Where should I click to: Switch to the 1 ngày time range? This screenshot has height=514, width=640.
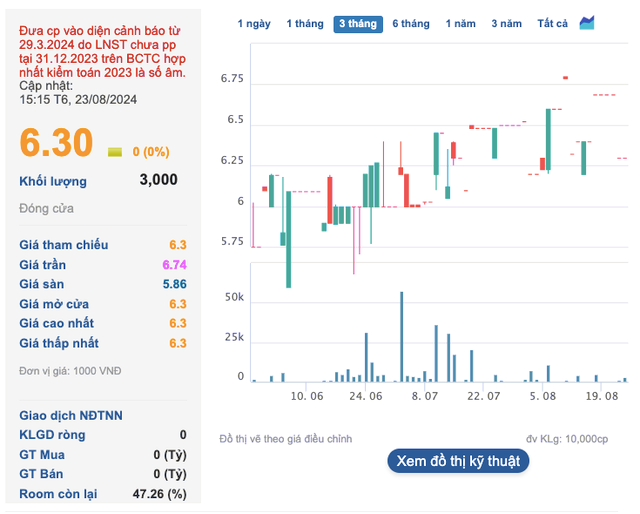pos(253,23)
